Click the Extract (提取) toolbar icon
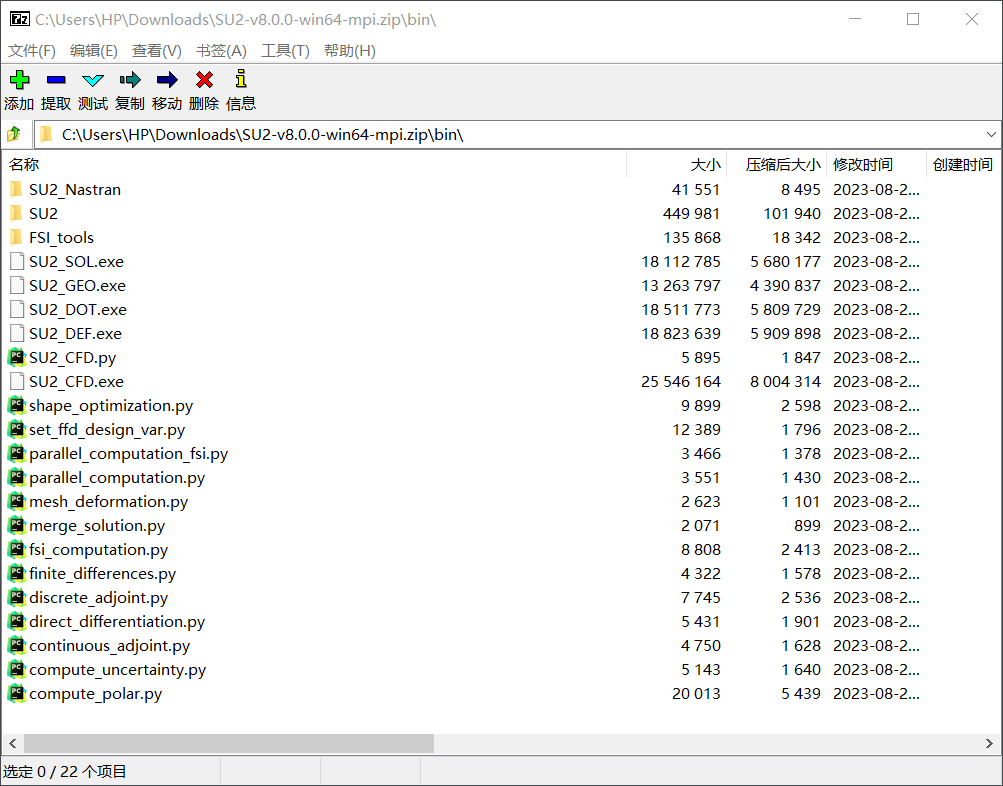Screen dimensions: 1003x786 tap(56, 81)
